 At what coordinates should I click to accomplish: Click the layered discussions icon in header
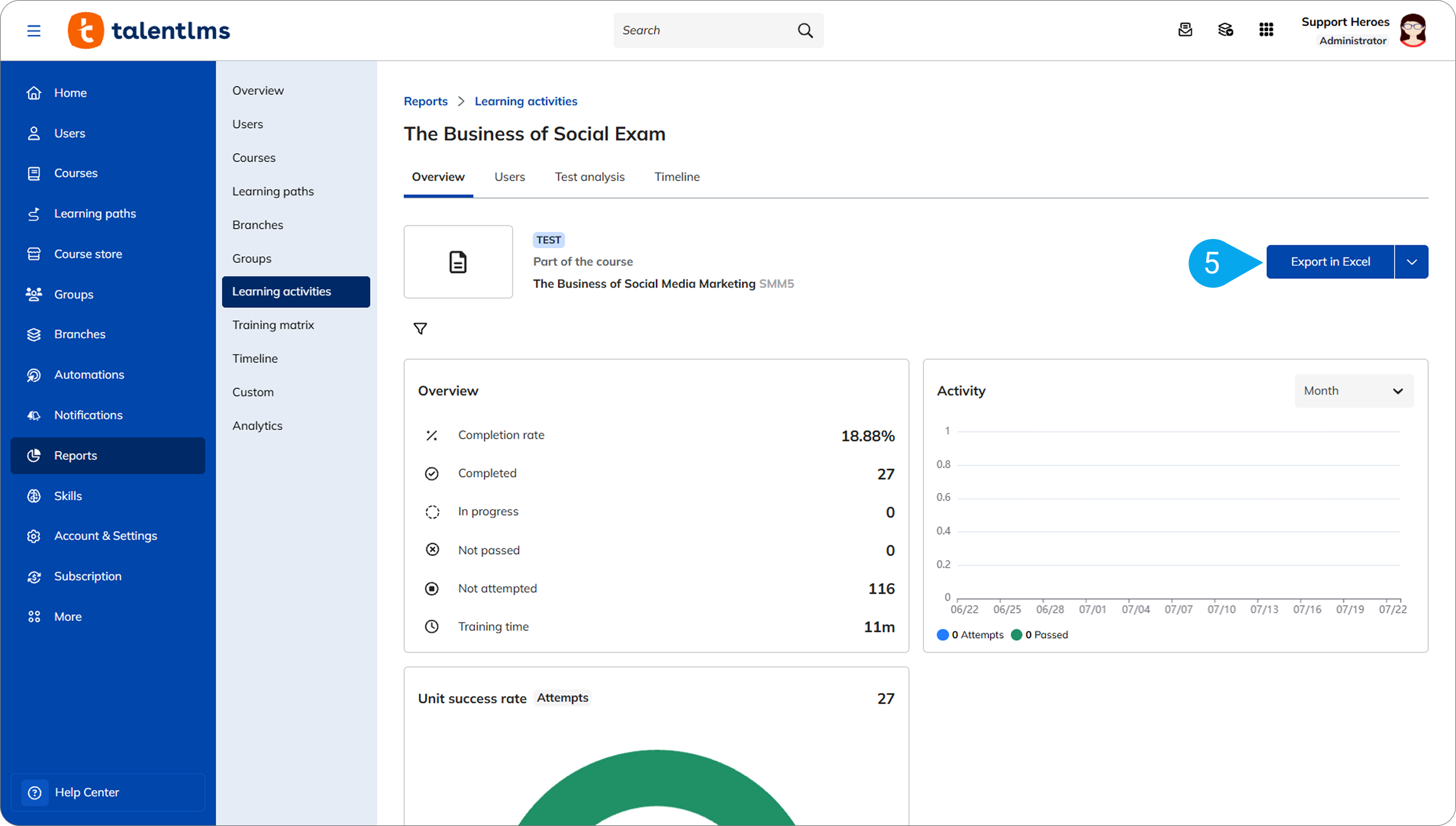click(x=1226, y=30)
